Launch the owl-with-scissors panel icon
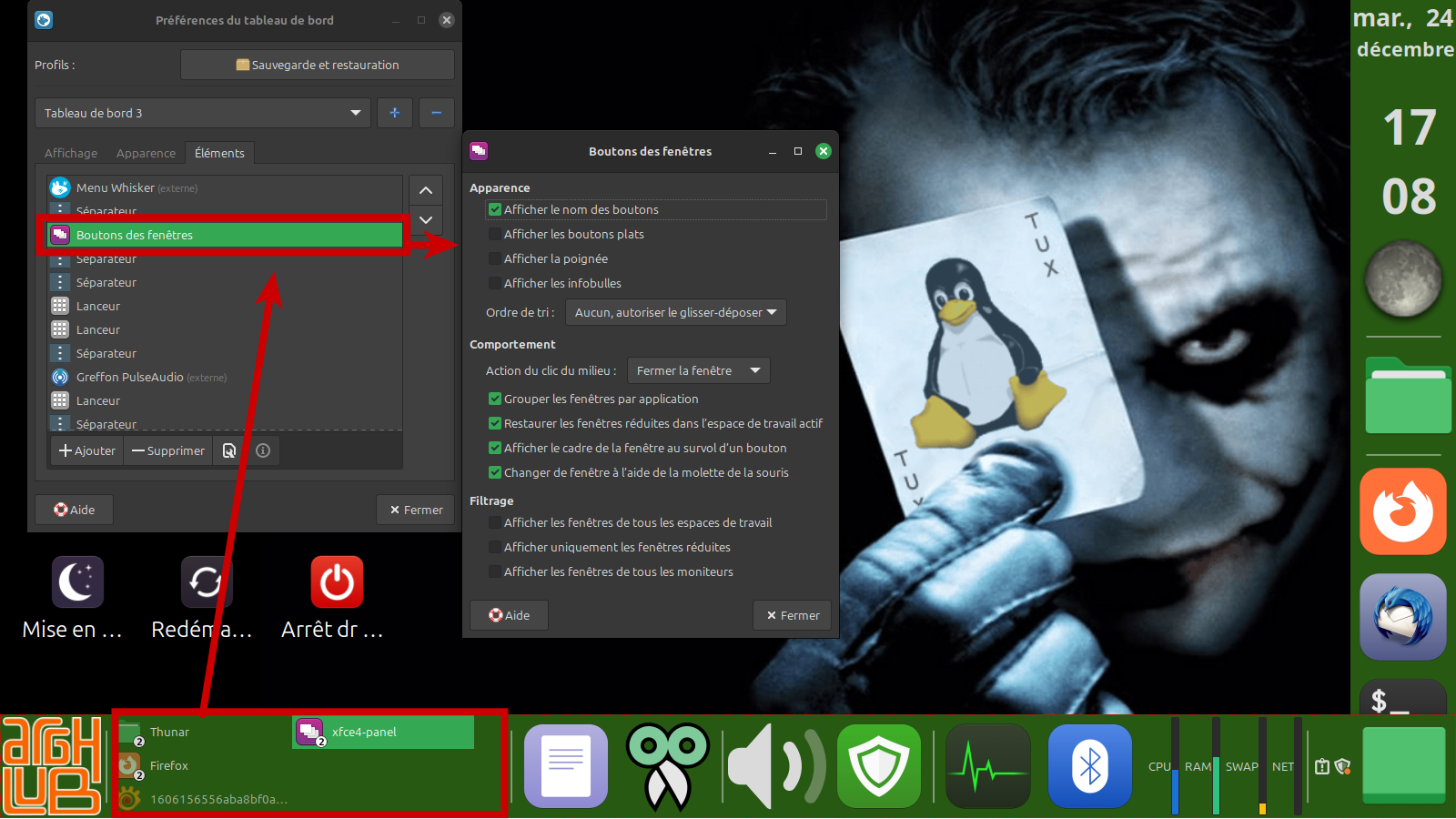The width and height of the screenshot is (1456, 819). [668, 766]
